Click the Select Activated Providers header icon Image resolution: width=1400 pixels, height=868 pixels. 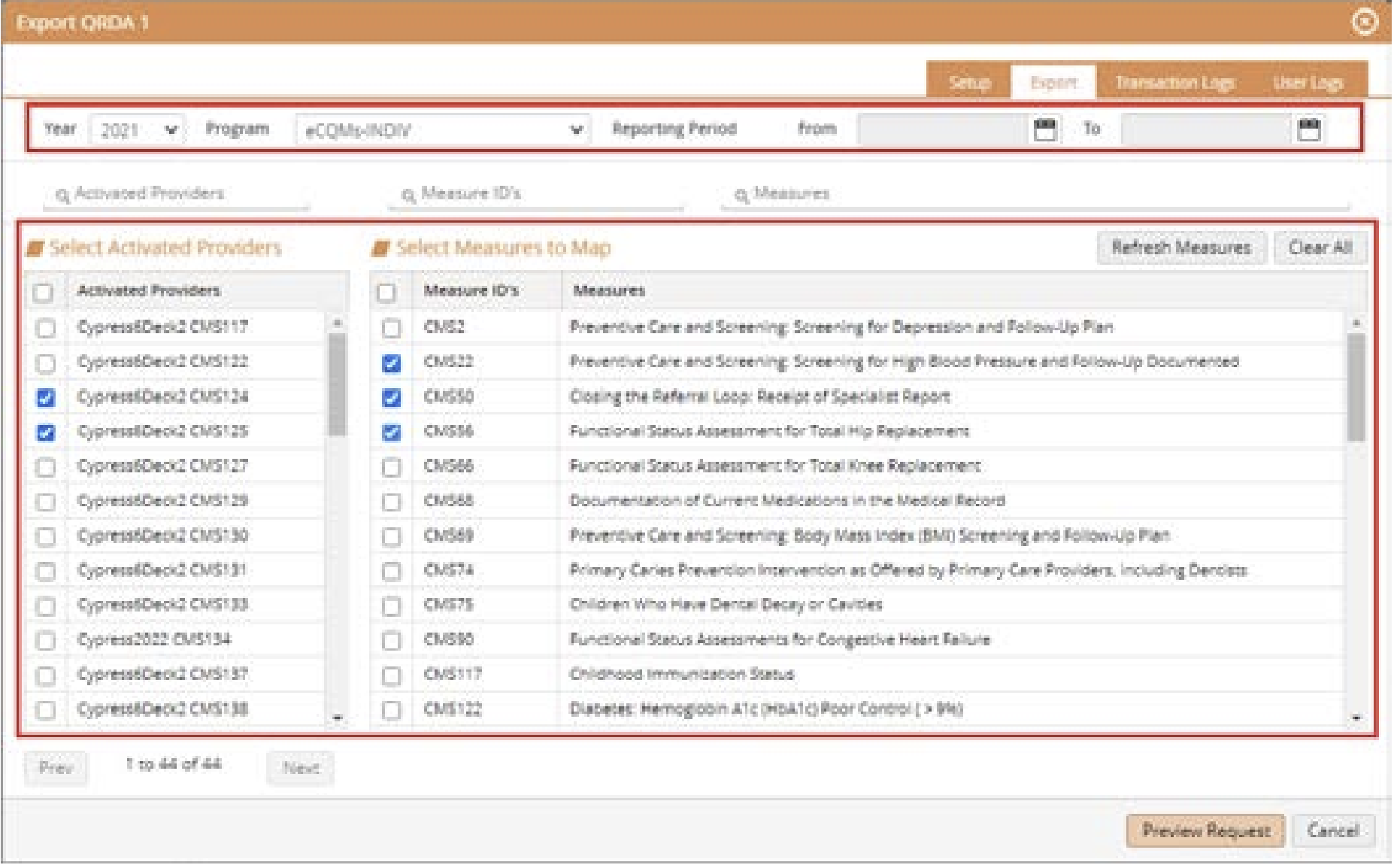(35, 248)
